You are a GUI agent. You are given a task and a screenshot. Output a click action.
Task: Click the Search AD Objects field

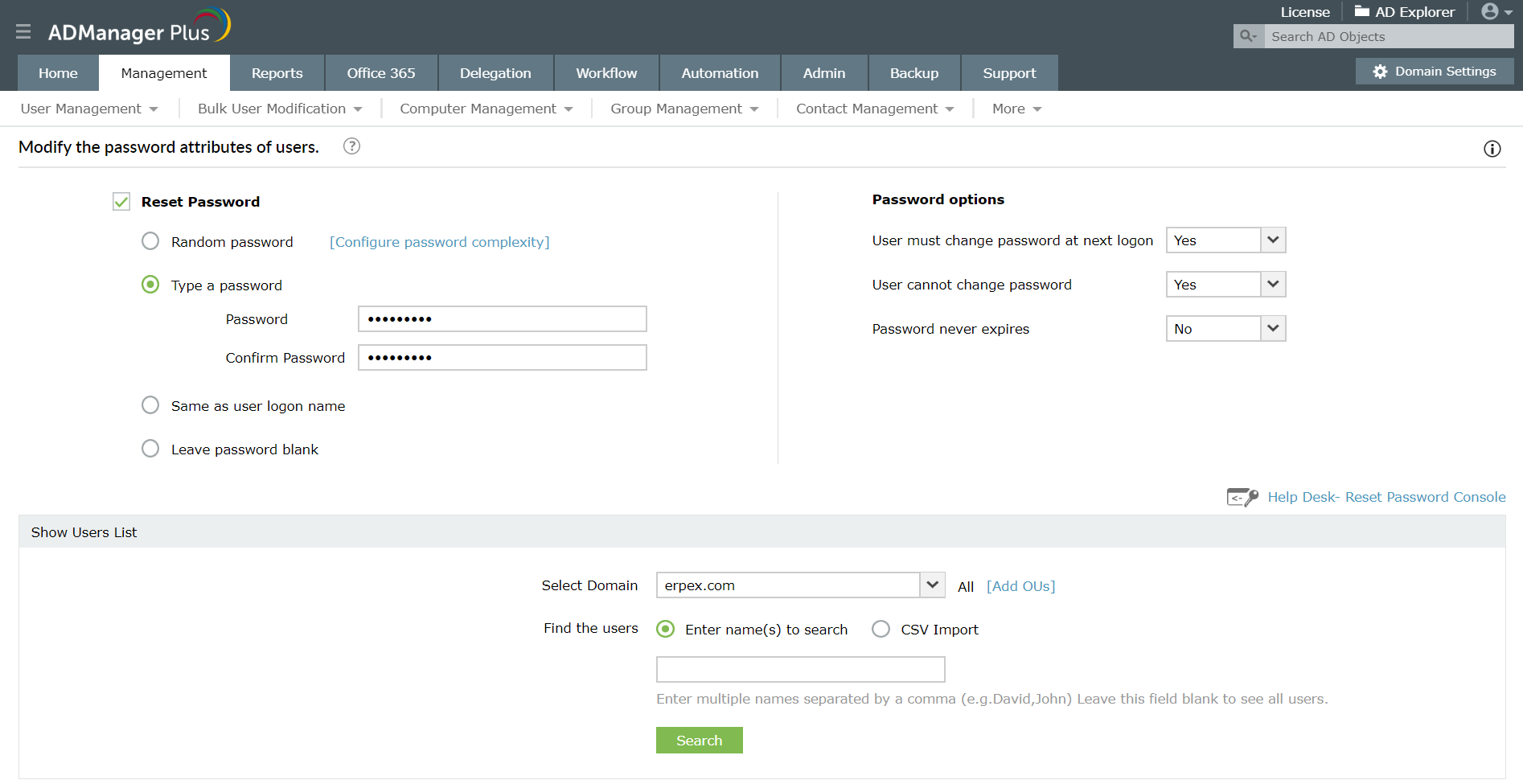point(1389,36)
